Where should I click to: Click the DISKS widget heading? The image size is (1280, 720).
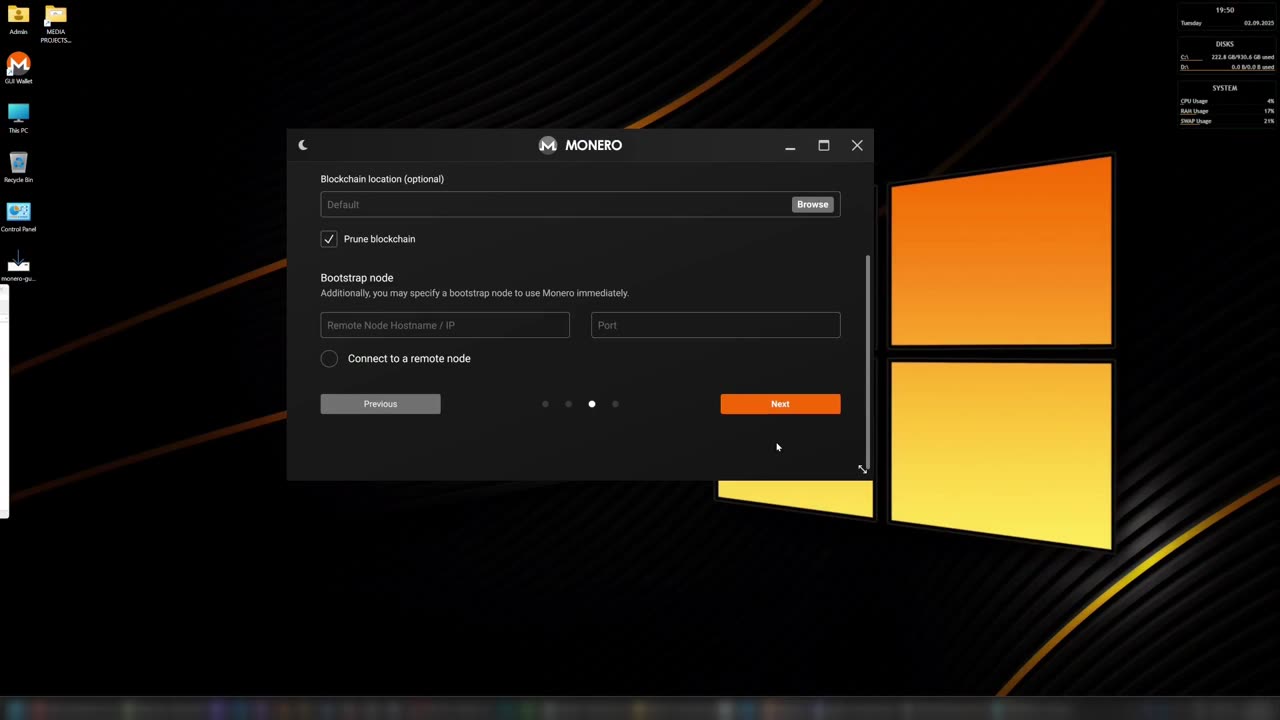click(1225, 44)
